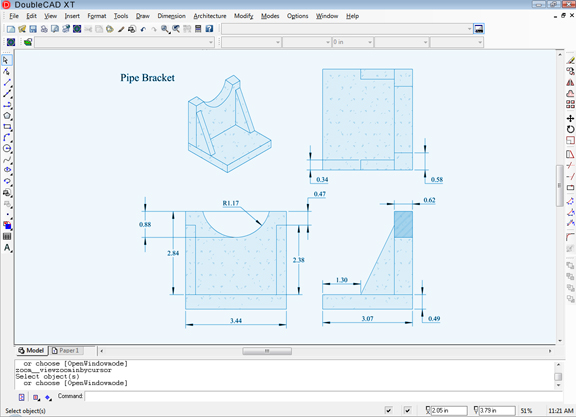Click the Hatch pattern tool icon

pyautogui.click(x=7, y=237)
